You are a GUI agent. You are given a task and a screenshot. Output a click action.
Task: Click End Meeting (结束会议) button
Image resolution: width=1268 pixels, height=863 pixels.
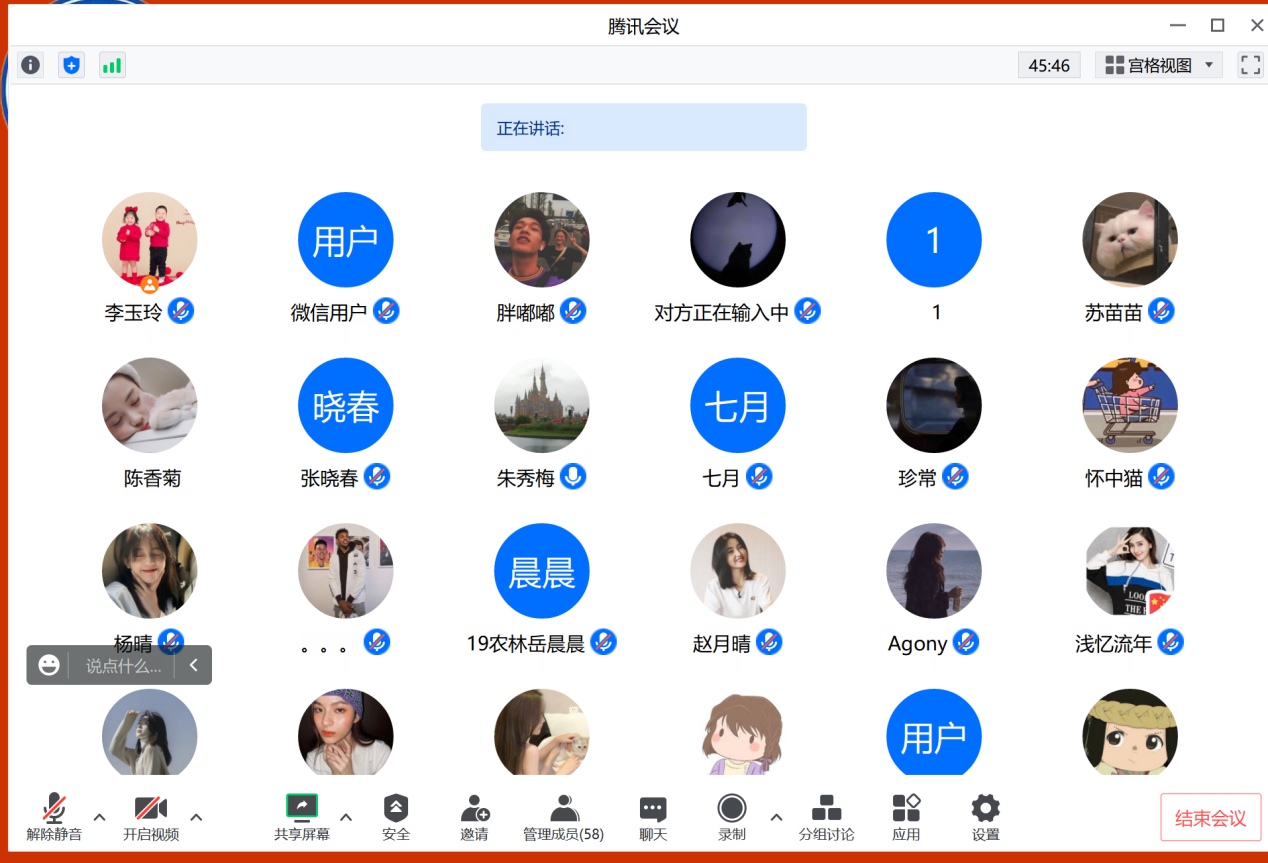[1210, 818]
